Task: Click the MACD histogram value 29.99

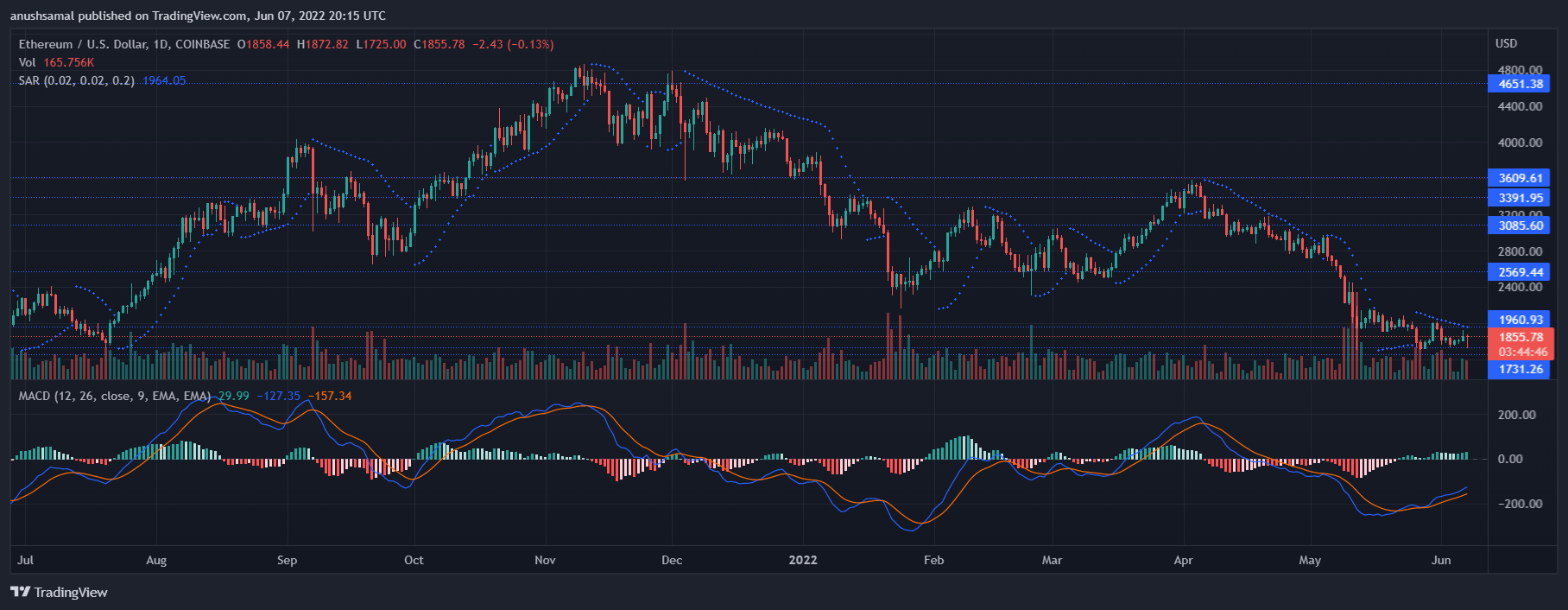Action: pyautogui.click(x=233, y=396)
